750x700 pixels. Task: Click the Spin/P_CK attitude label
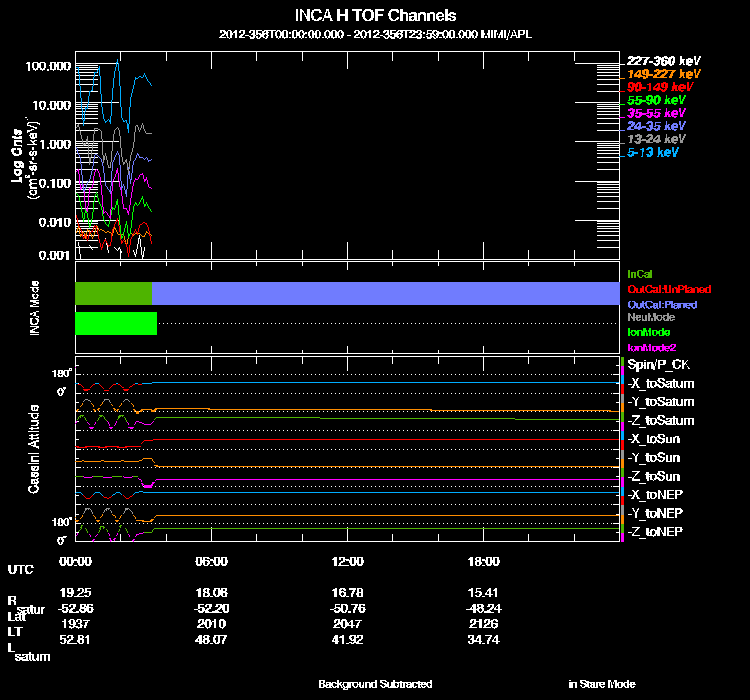(656, 366)
